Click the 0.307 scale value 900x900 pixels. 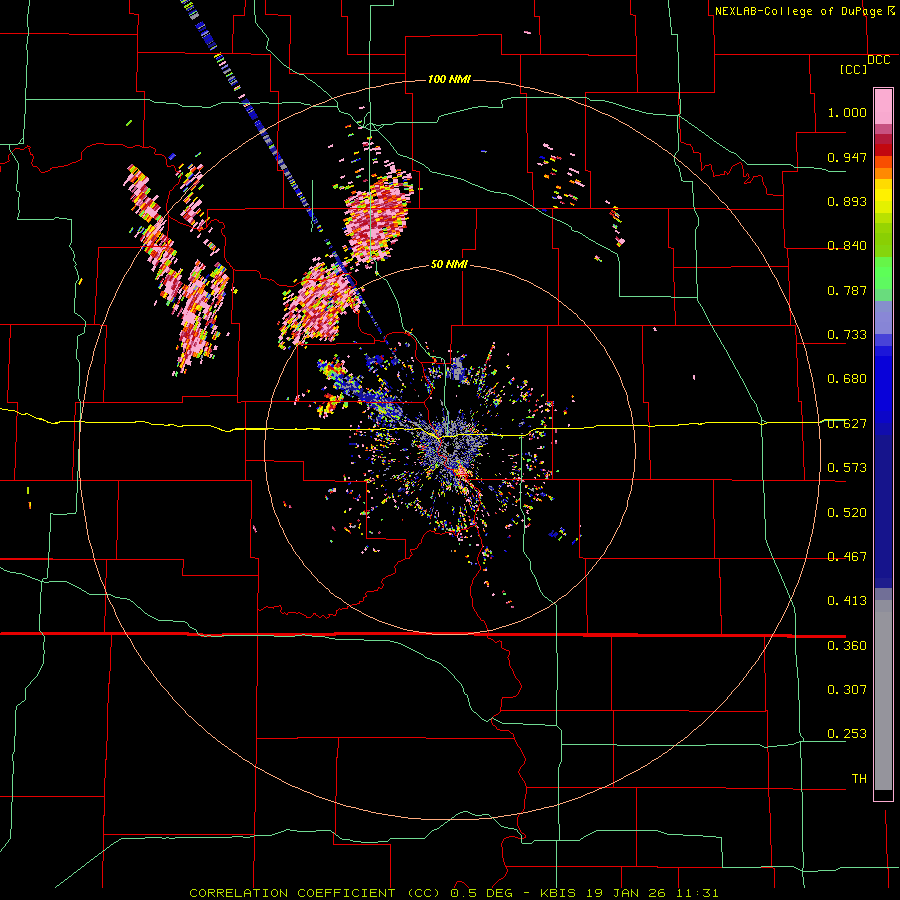pos(847,690)
